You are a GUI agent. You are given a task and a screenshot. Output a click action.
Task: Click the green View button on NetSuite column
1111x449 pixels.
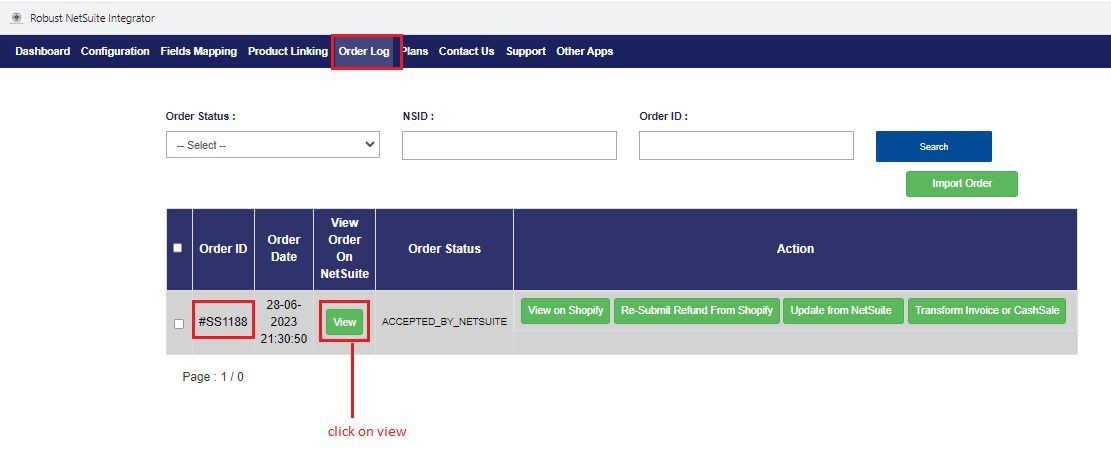click(x=344, y=322)
